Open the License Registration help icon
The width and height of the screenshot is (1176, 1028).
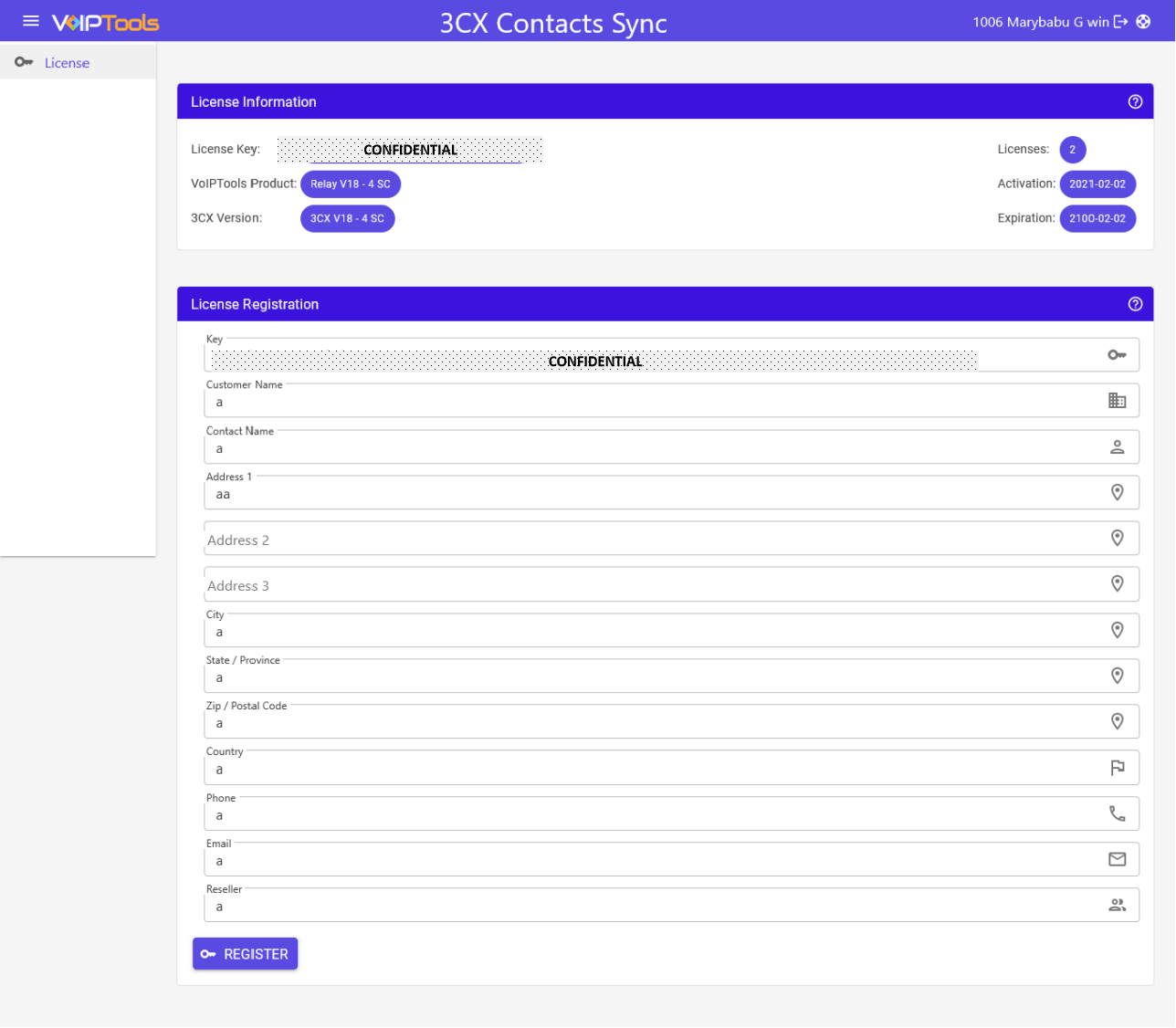coord(1135,304)
